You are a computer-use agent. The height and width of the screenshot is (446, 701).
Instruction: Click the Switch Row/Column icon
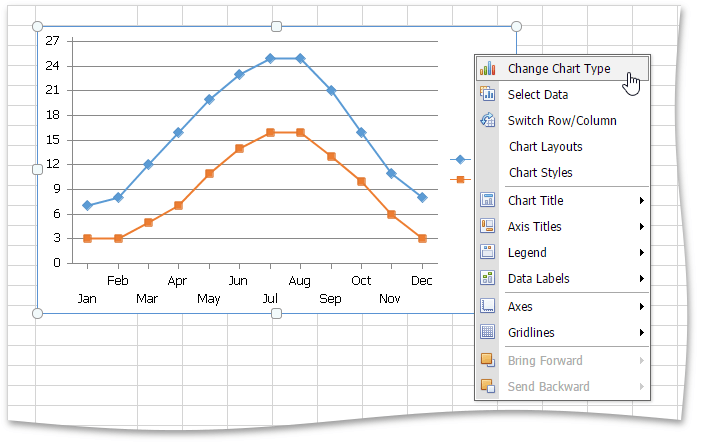click(487, 120)
